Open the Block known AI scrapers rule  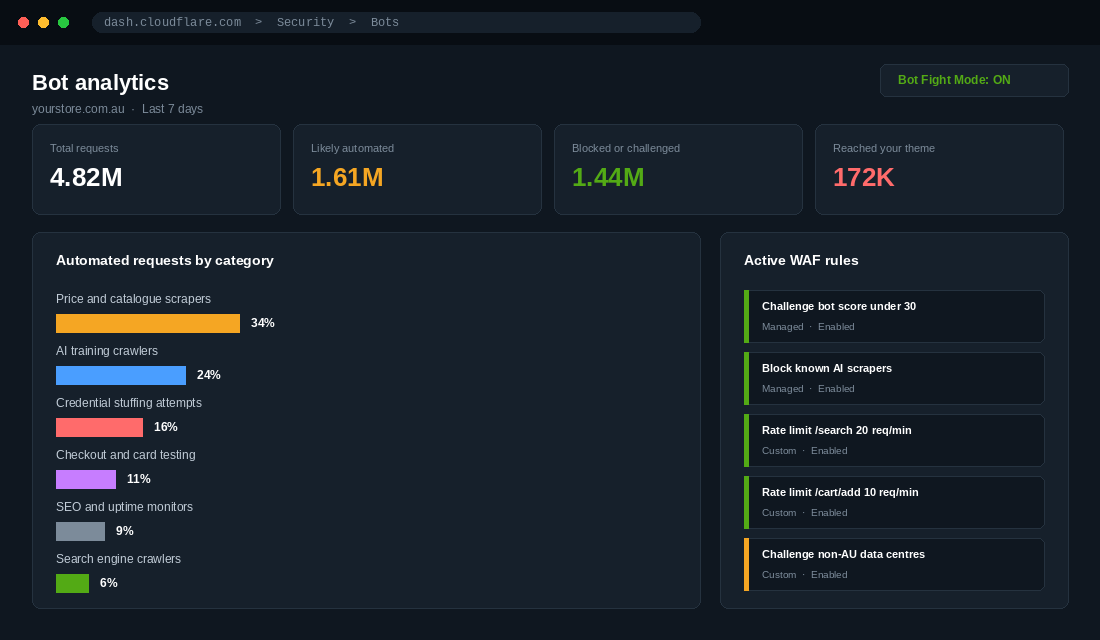(x=894, y=378)
